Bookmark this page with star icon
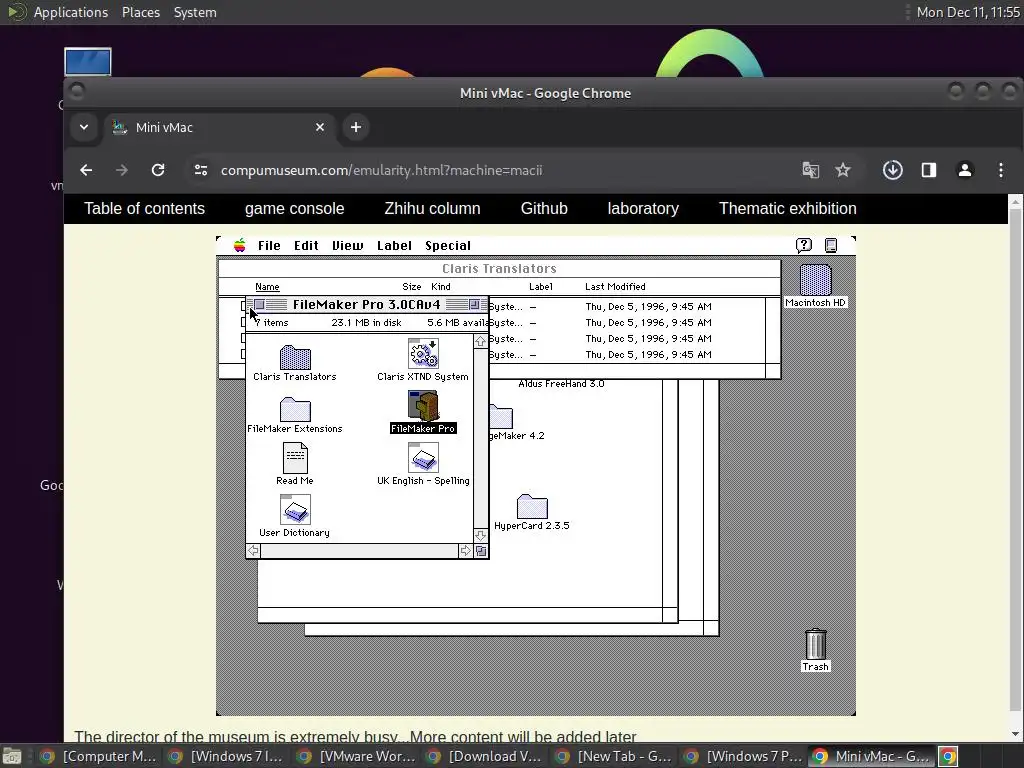Viewport: 1024px width, 768px height. (843, 170)
